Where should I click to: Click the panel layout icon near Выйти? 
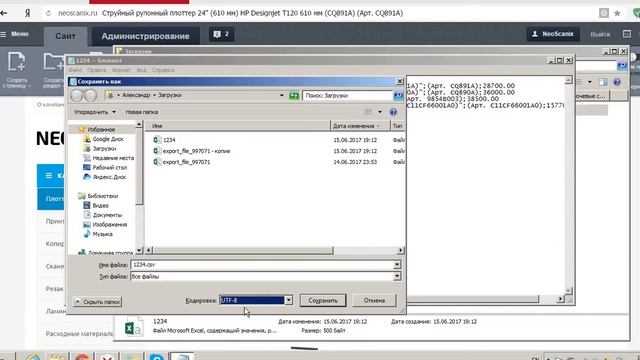[x=627, y=34]
